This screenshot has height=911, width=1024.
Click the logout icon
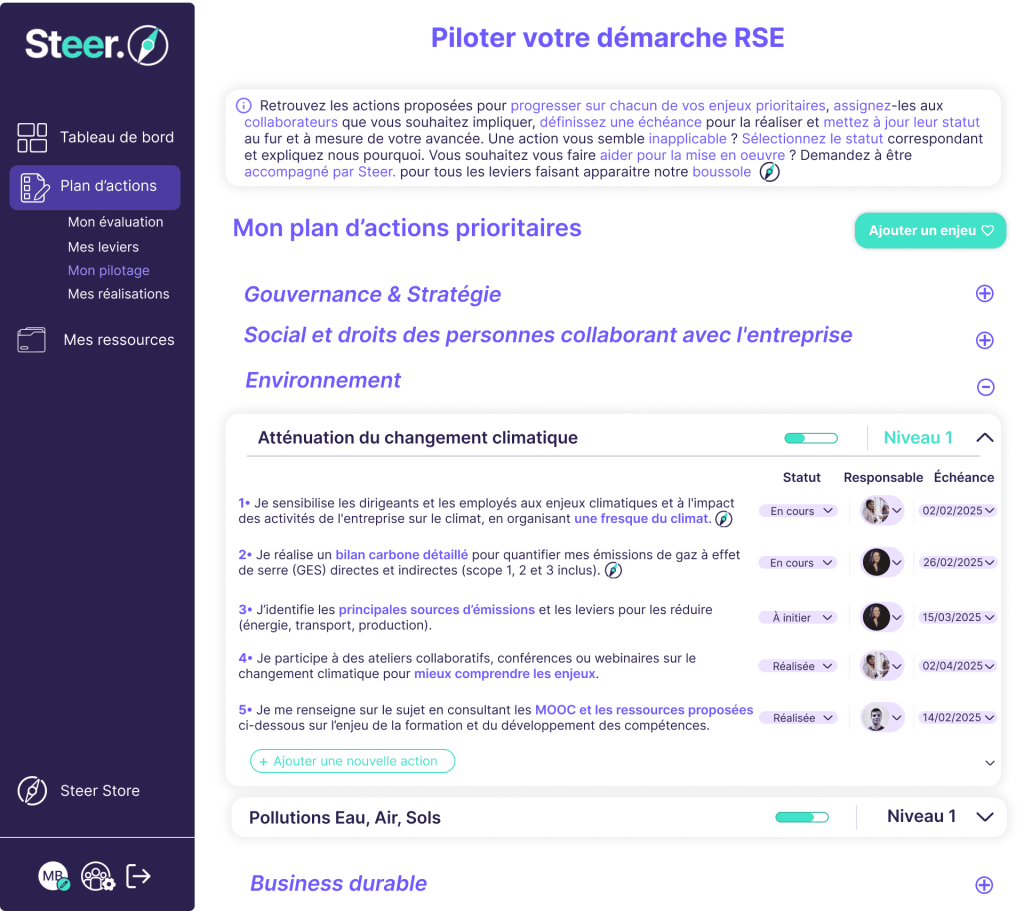138,877
